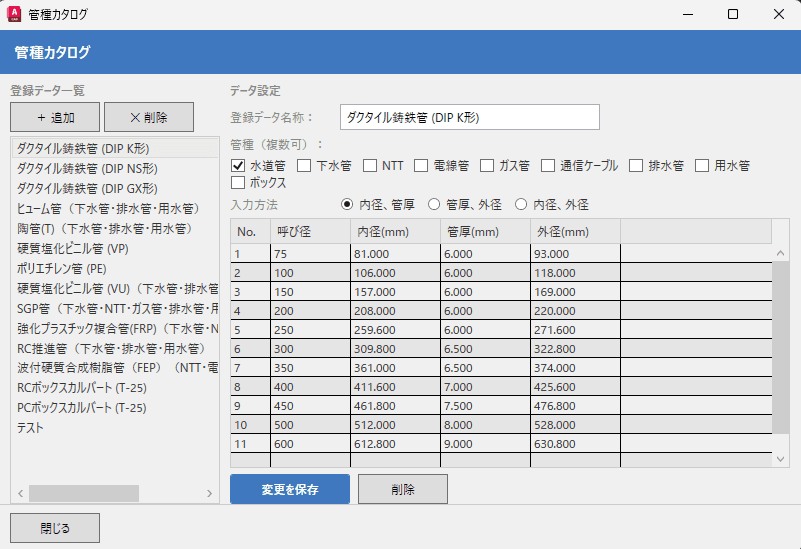Uncheck the 水道管 checkbox
801x549 pixels.
[238, 165]
